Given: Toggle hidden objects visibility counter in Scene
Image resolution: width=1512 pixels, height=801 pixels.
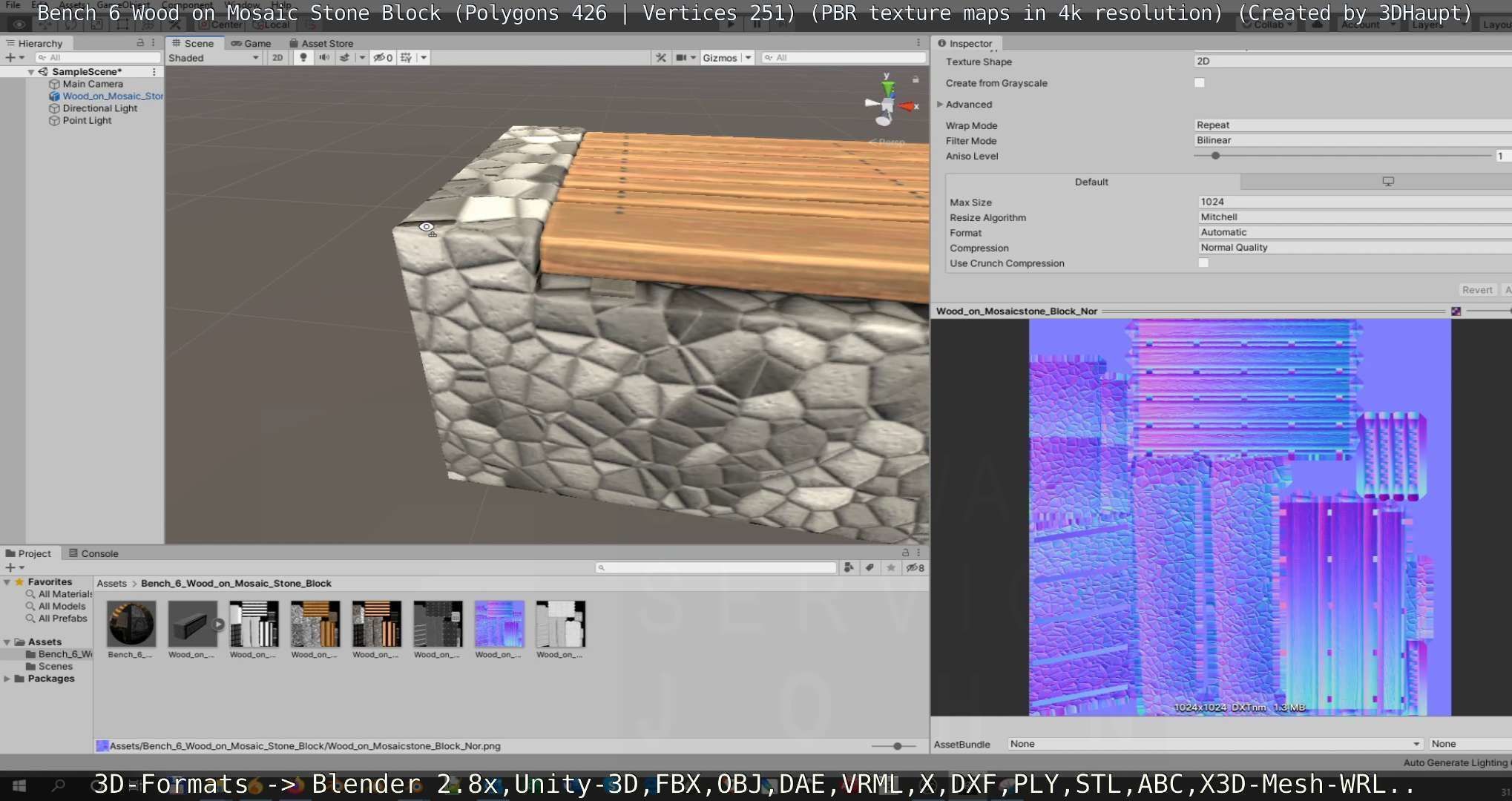Looking at the screenshot, I should click(383, 58).
